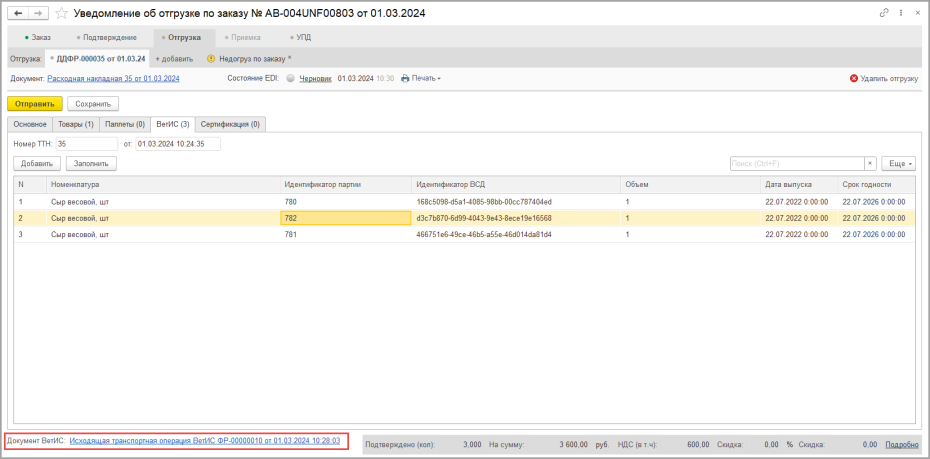Open the Сертификация (0) tab
This screenshot has height=459, width=930.
(230, 125)
